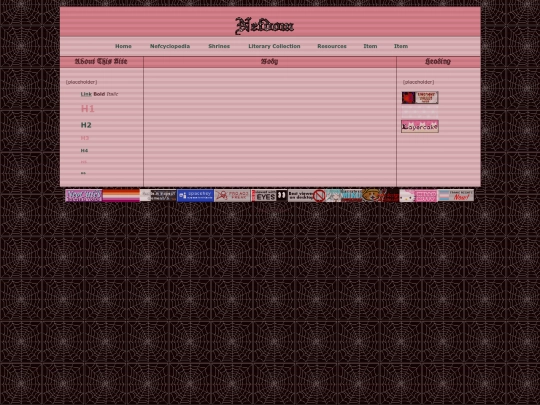The height and width of the screenshot is (405, 540).
Task: Click the grey and black badge beside spacehey
Action: (x=158, y=196)
